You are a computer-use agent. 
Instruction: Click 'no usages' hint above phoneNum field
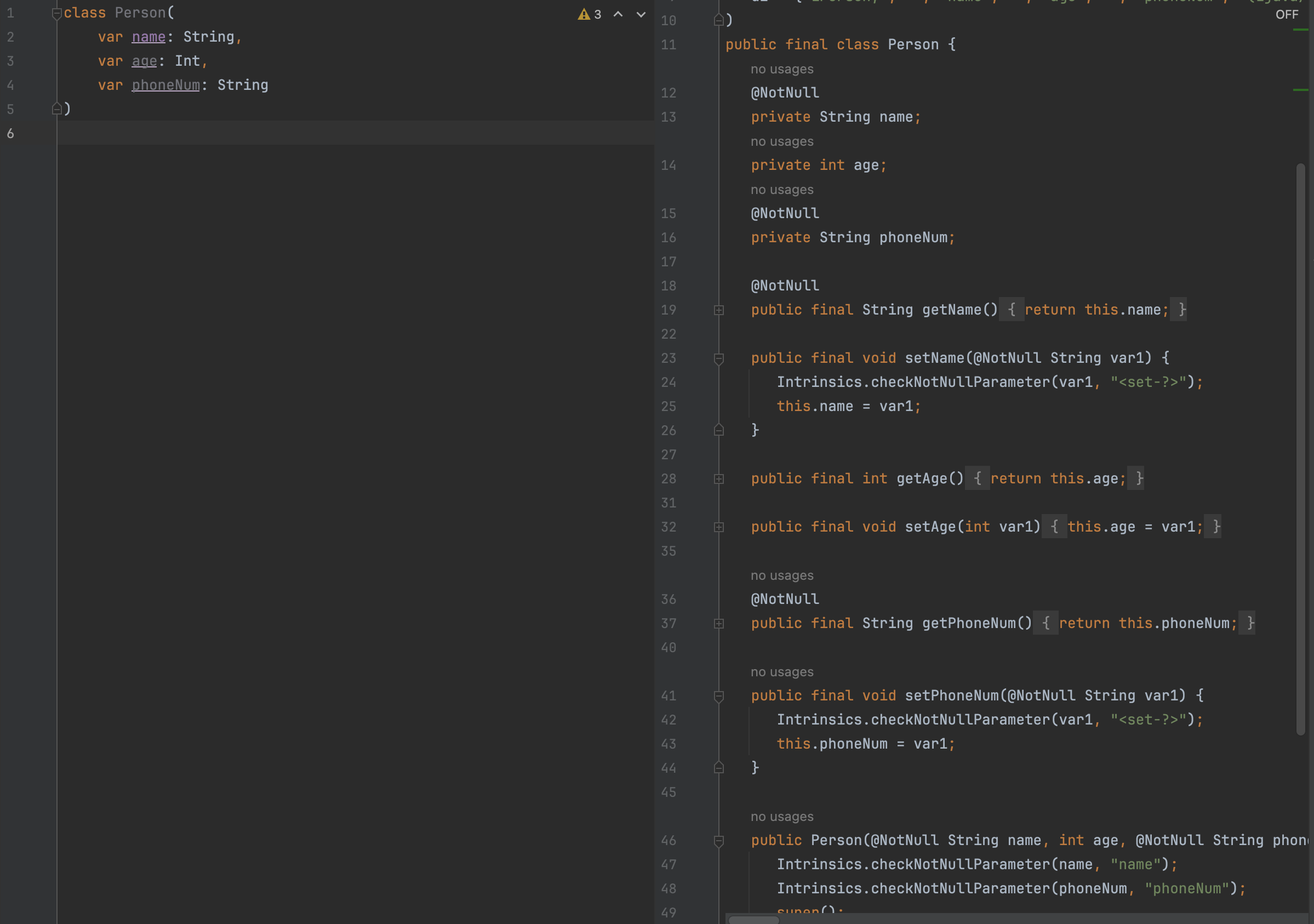(x=782, y=190)
